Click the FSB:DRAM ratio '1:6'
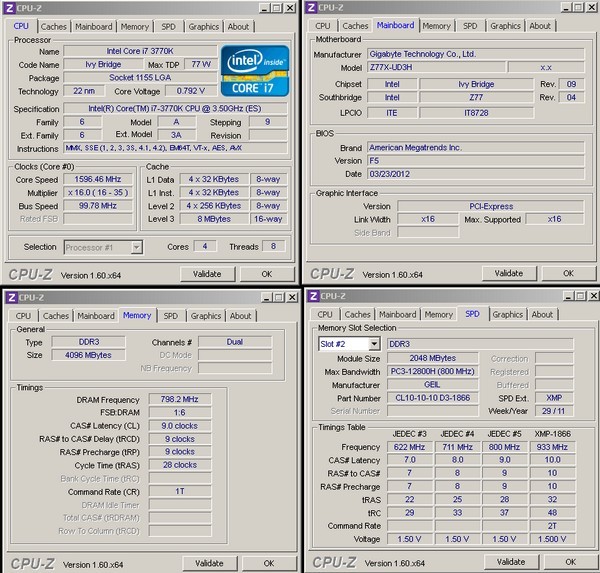 (x=180, y=412)
